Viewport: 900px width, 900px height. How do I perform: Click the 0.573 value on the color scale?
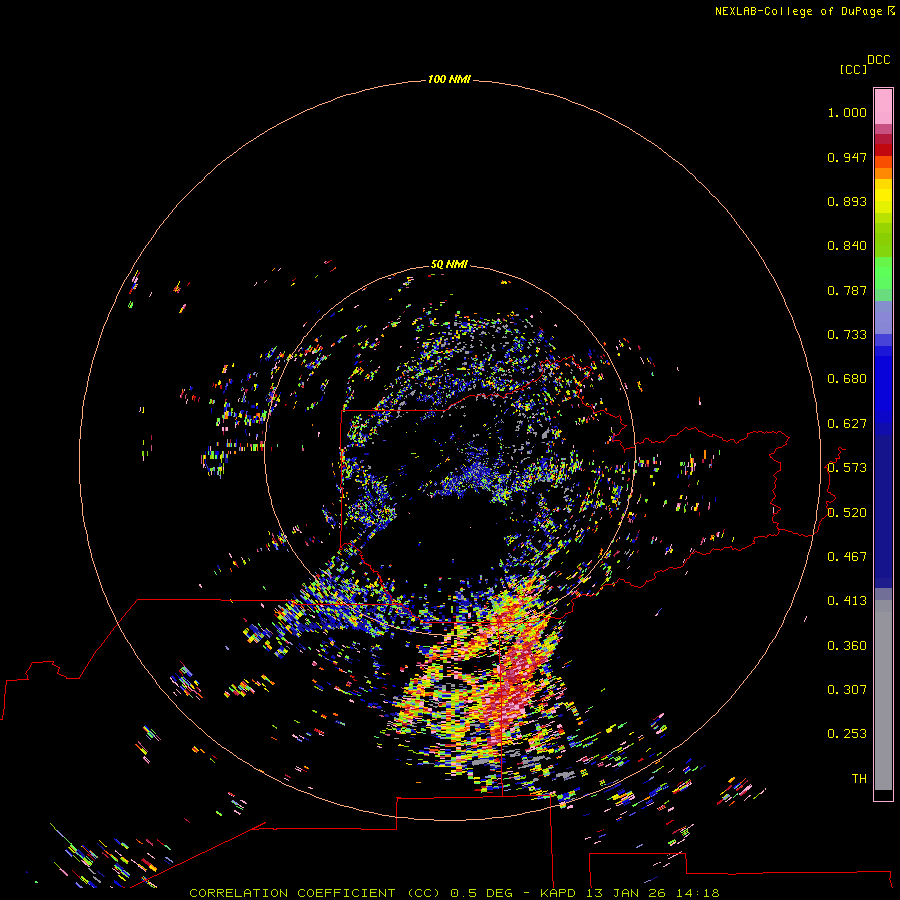pos(847,468)
